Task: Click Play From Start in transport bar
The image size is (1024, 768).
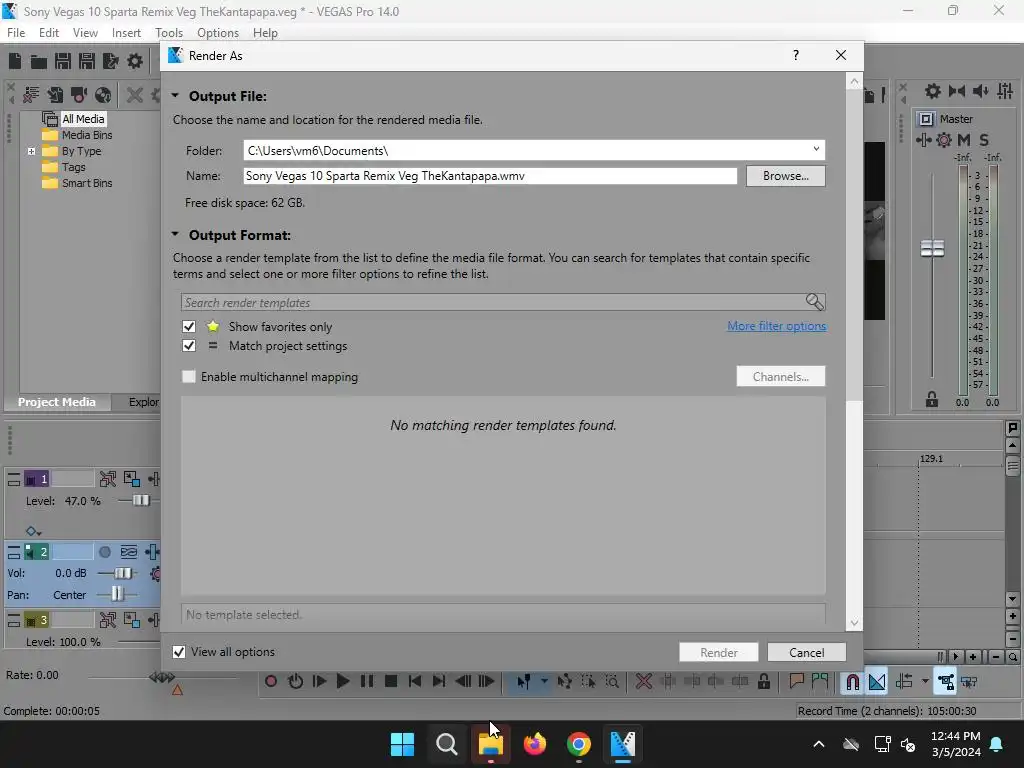Action: click(x=319, y=681)
